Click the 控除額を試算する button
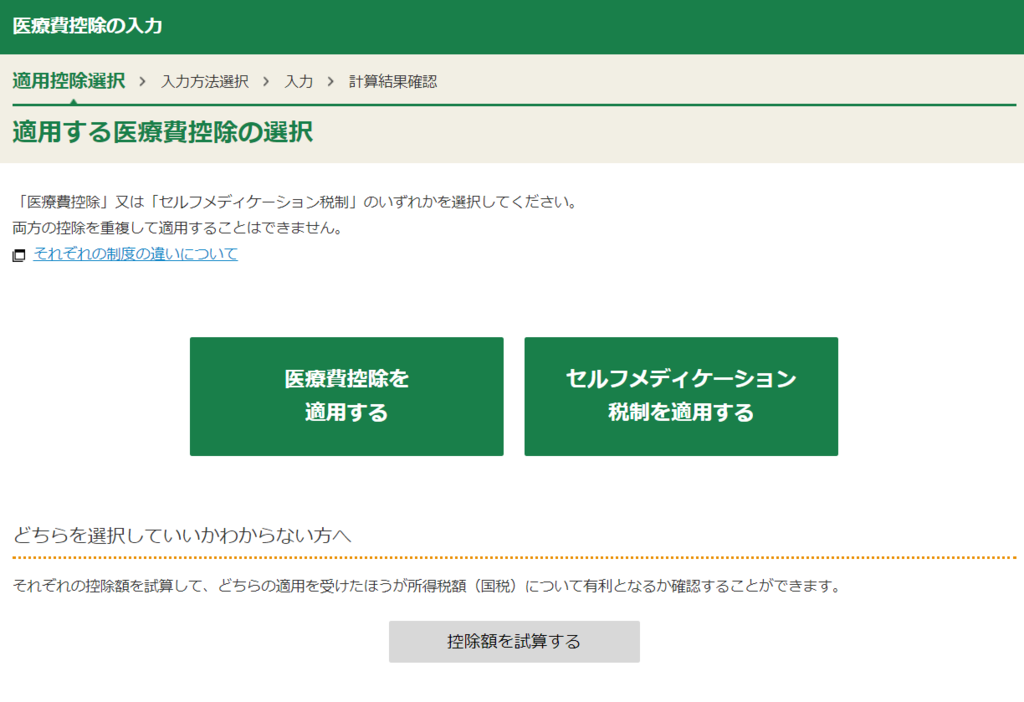Image resolution: width=1024 pixels, height=702 pixels. (514, 641)
